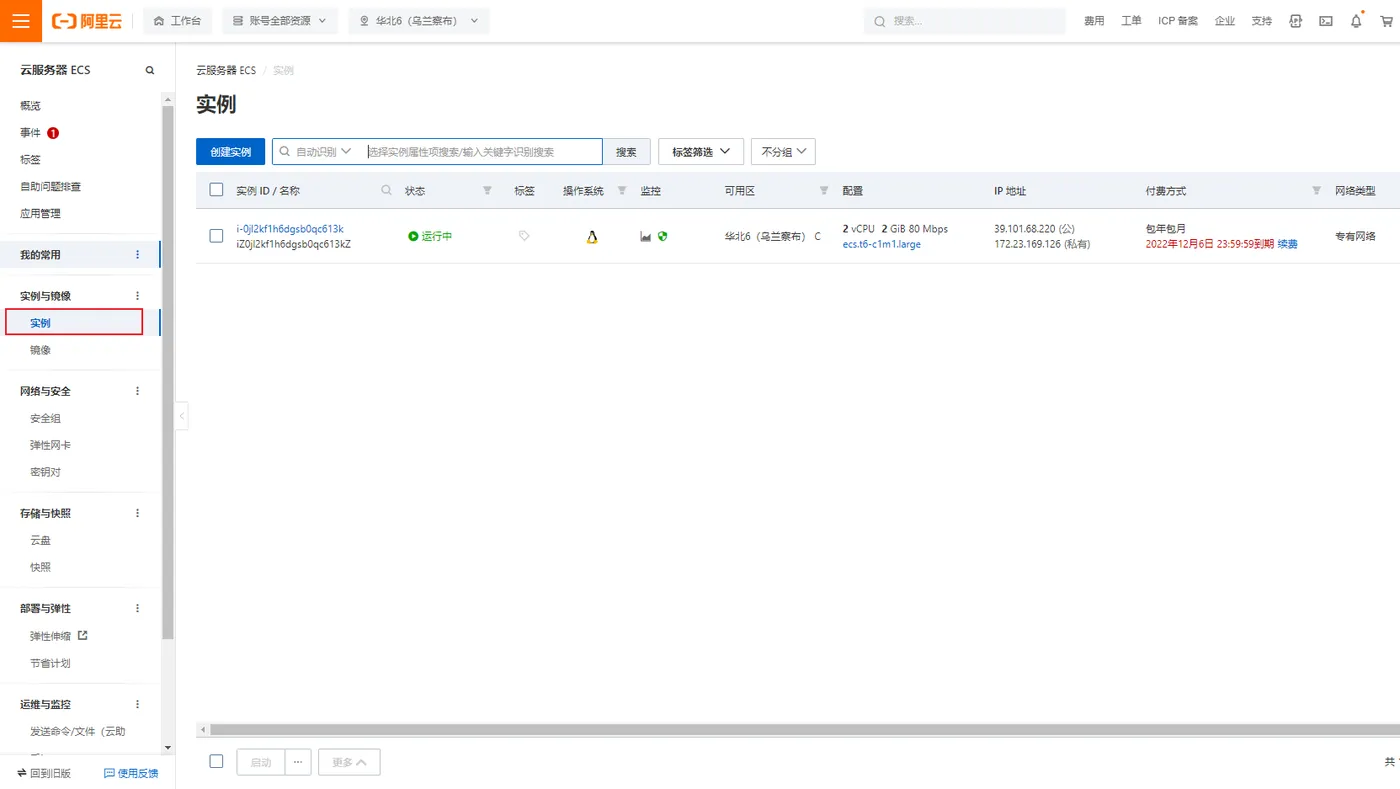Click the 搜索 button
This screenshot has height=789, width=1400.
point(626,152)
